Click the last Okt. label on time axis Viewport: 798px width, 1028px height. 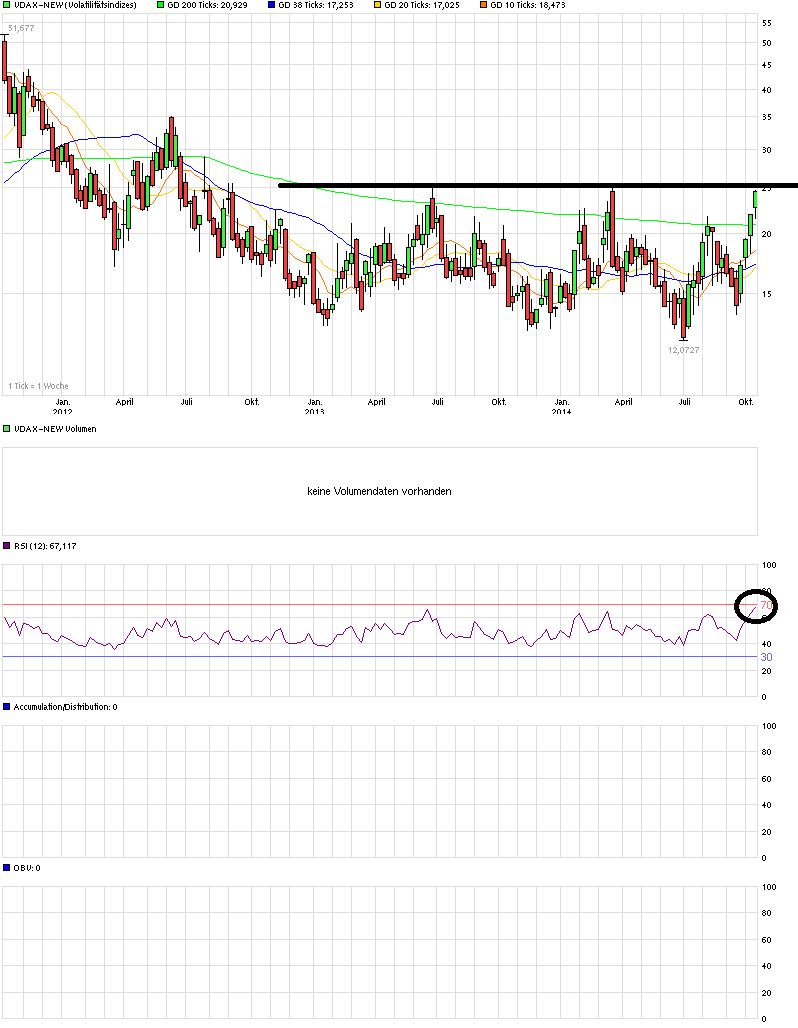coord(746,402)
